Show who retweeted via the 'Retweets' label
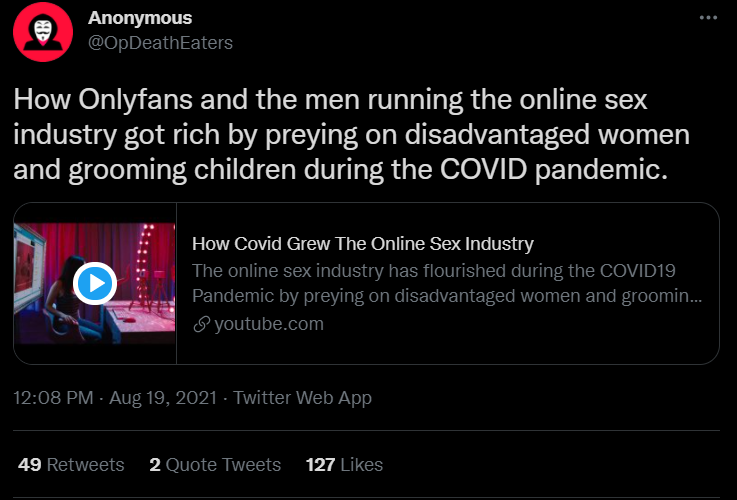The image size is (737, 500). (86, 464)
